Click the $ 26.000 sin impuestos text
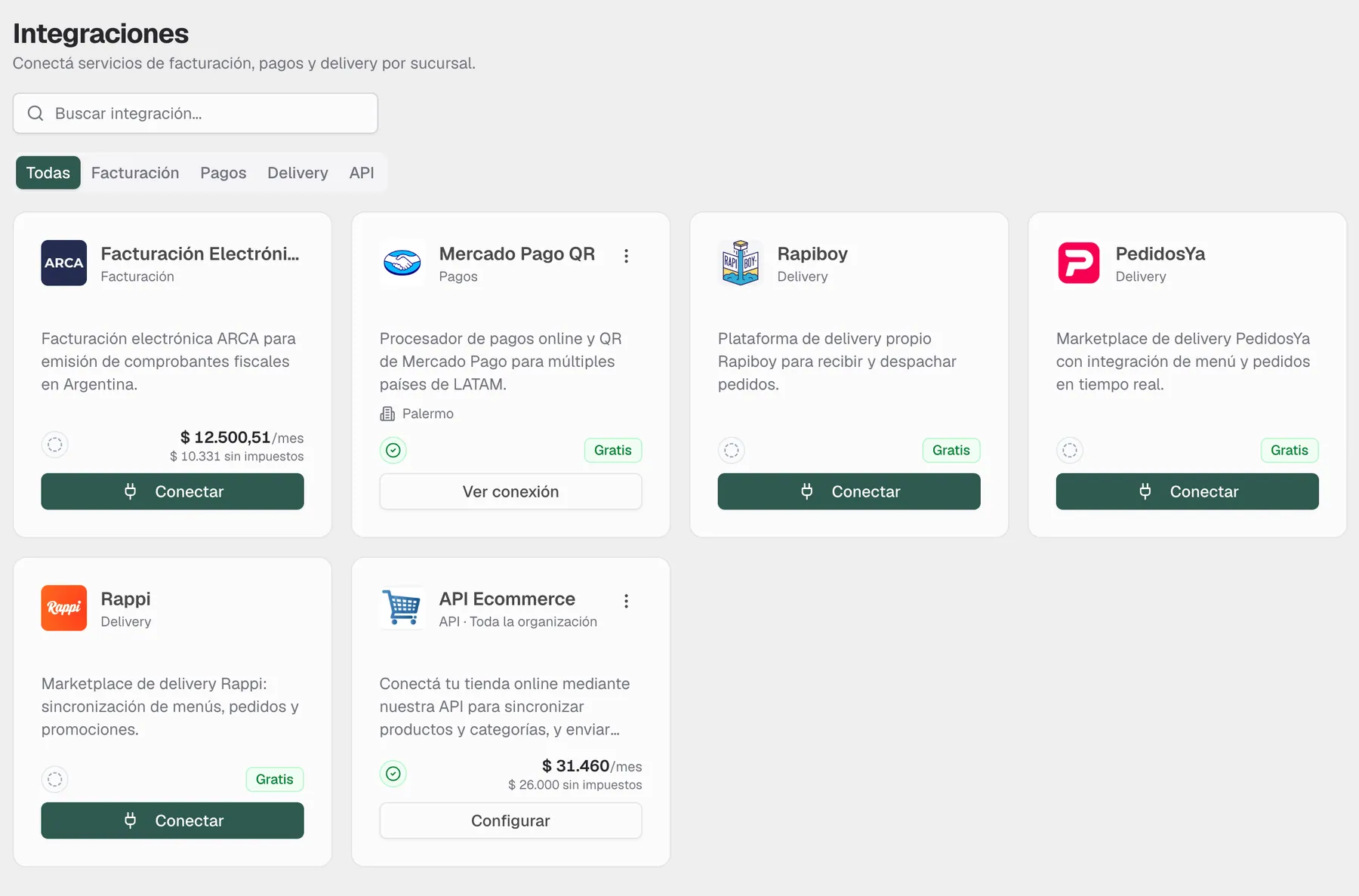 (x=575, y=784)
